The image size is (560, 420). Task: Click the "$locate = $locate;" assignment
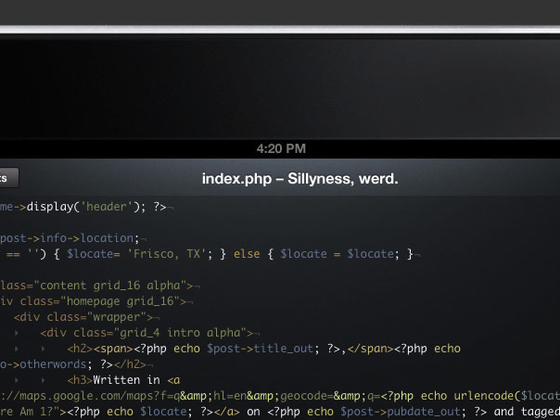click(x=339, y=254)
